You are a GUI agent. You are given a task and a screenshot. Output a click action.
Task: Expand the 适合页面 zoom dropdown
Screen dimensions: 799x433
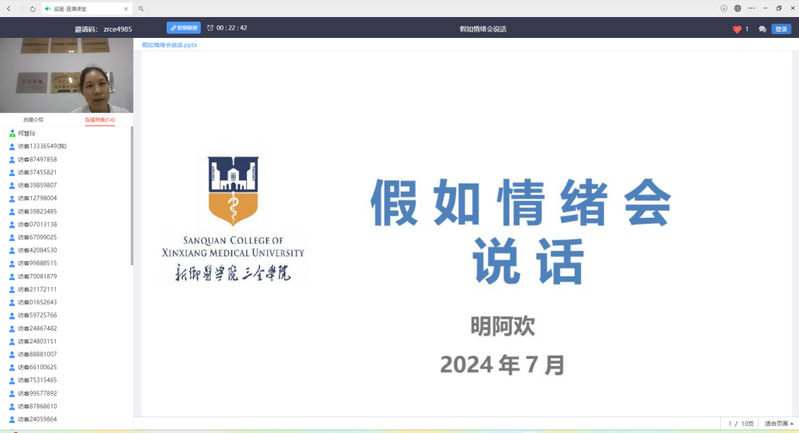click(777, 423)
